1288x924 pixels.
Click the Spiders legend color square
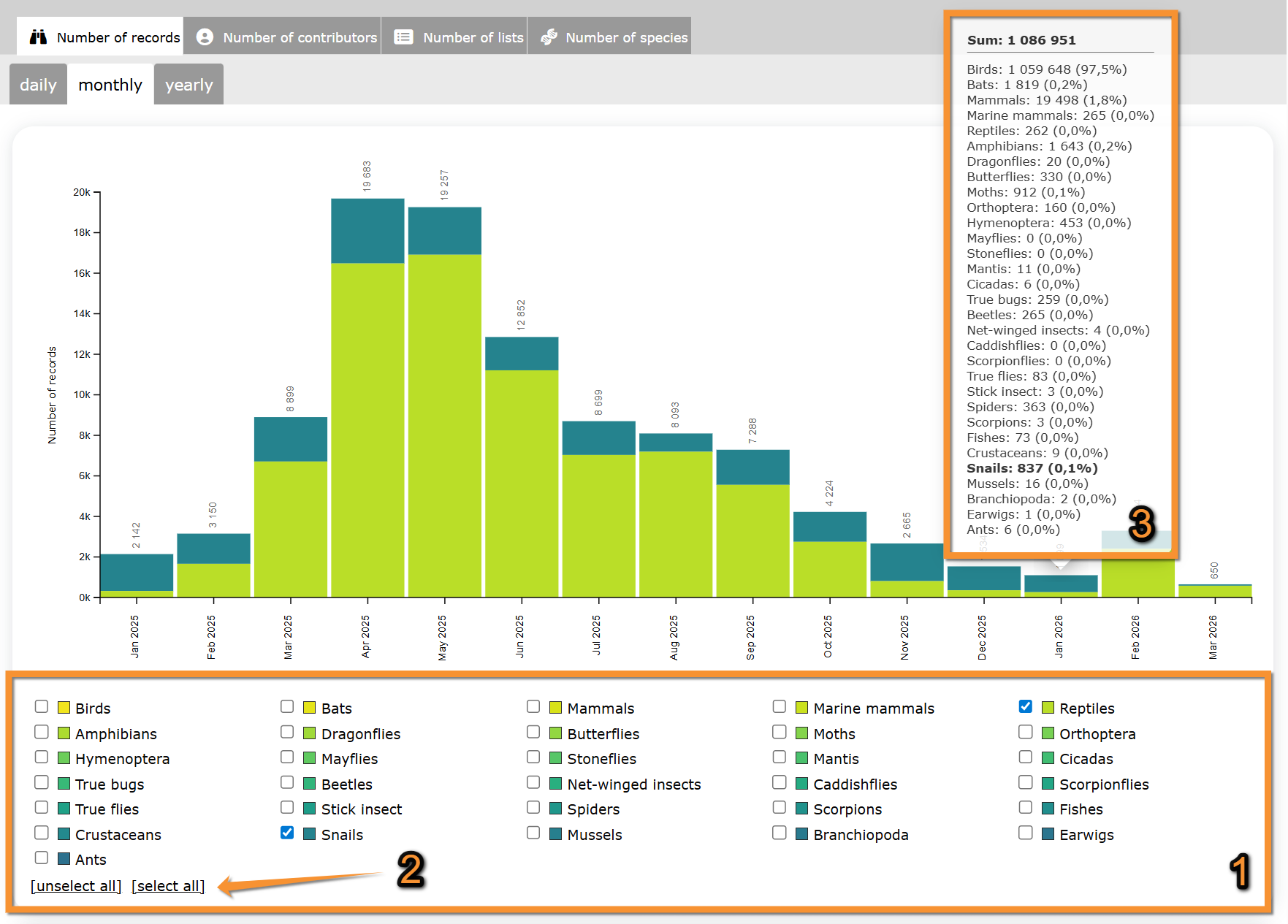(x=556, y=809)
